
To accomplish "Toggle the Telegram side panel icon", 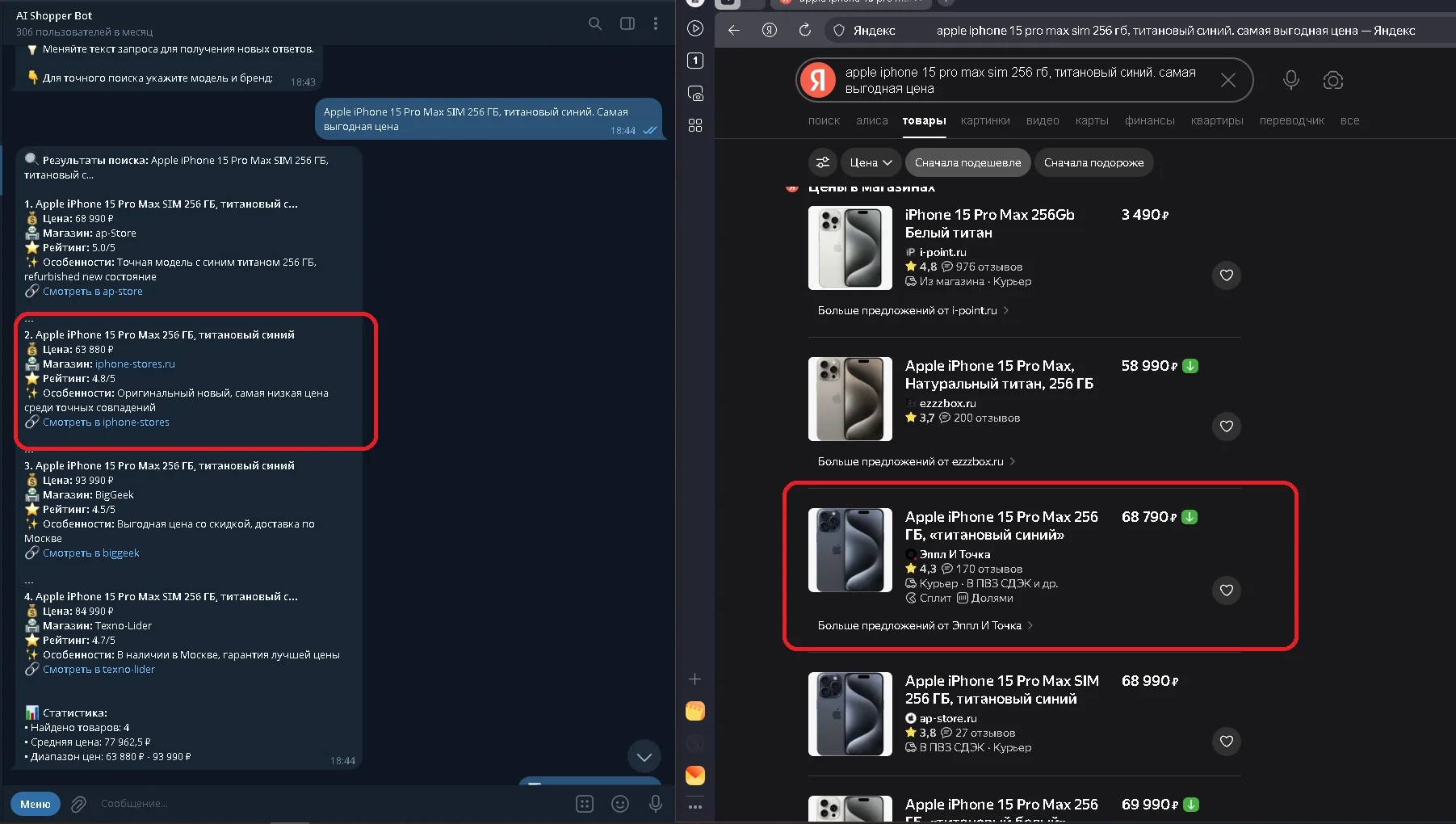I will point(627,23).
